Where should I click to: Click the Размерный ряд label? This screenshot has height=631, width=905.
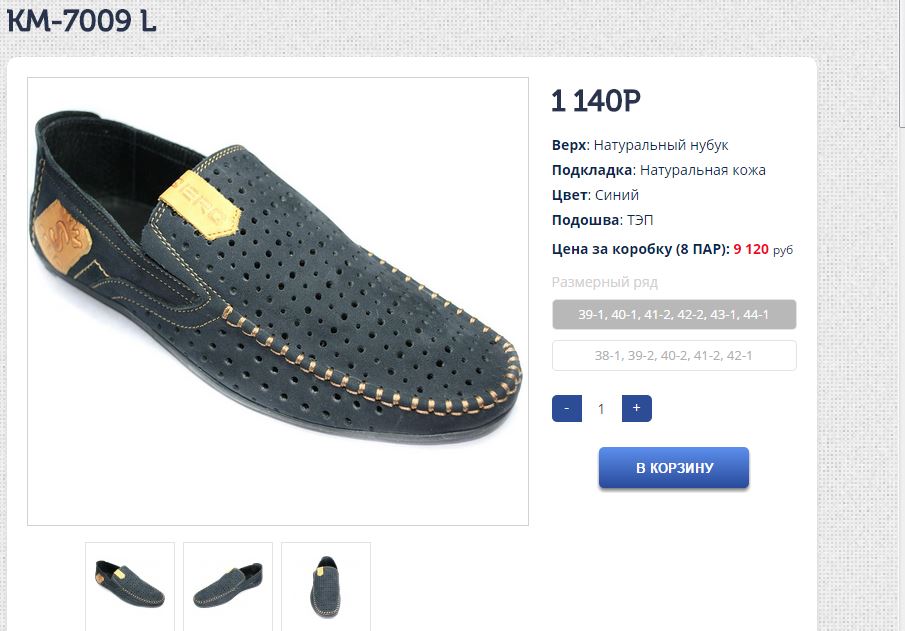tap(605, 282)
